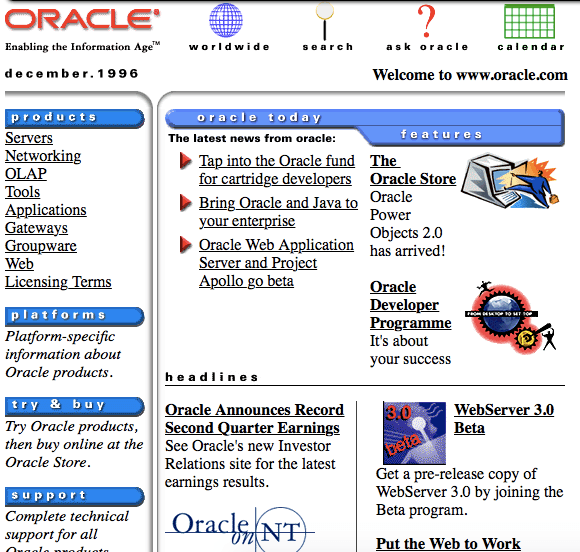Open the OLAP products link
Screen dimensions: 580x552
[26, 174]
